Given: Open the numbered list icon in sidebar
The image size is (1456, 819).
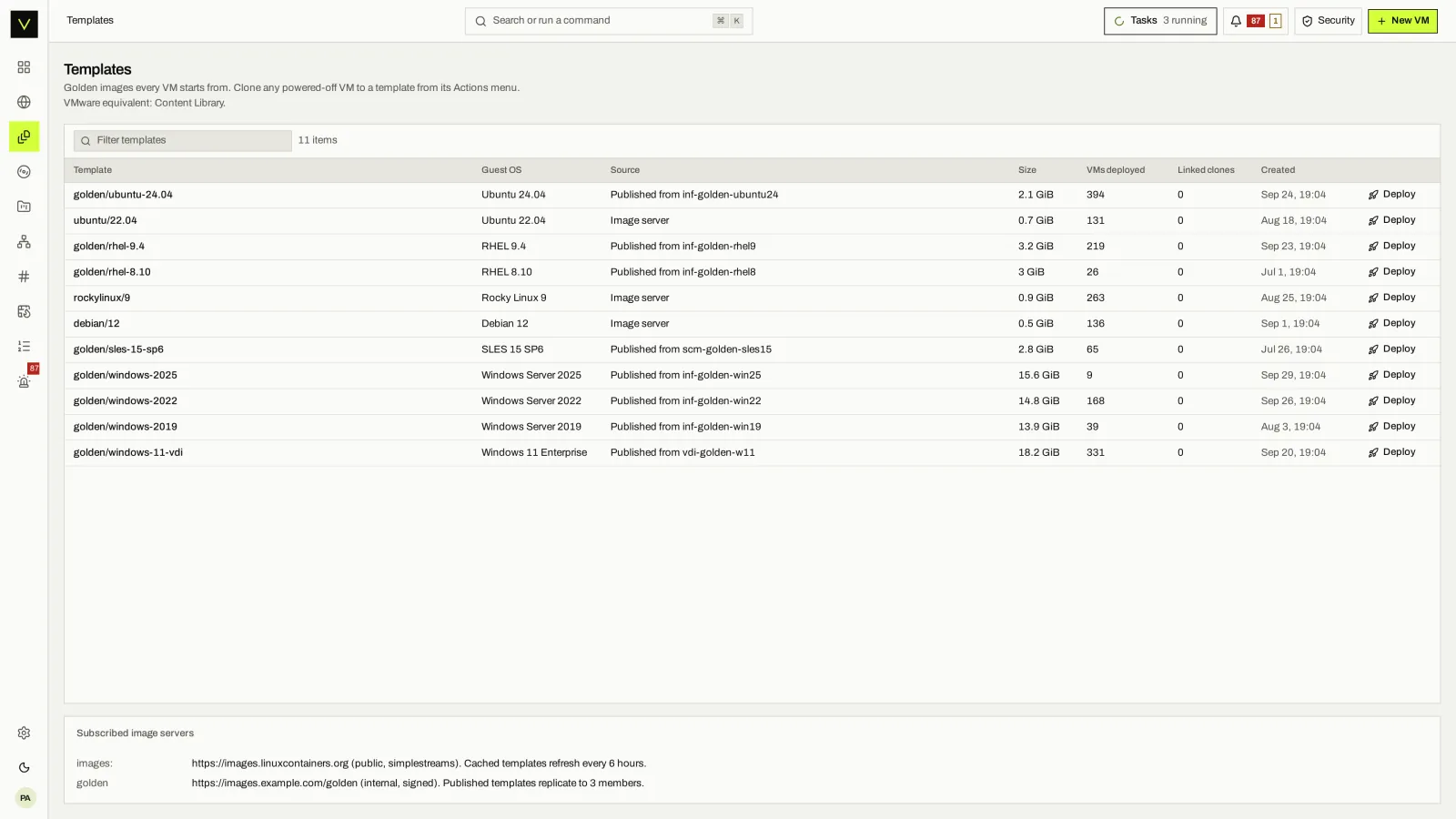Looking at the screenshot, I should pyautogui.click(x=24, y=347).
